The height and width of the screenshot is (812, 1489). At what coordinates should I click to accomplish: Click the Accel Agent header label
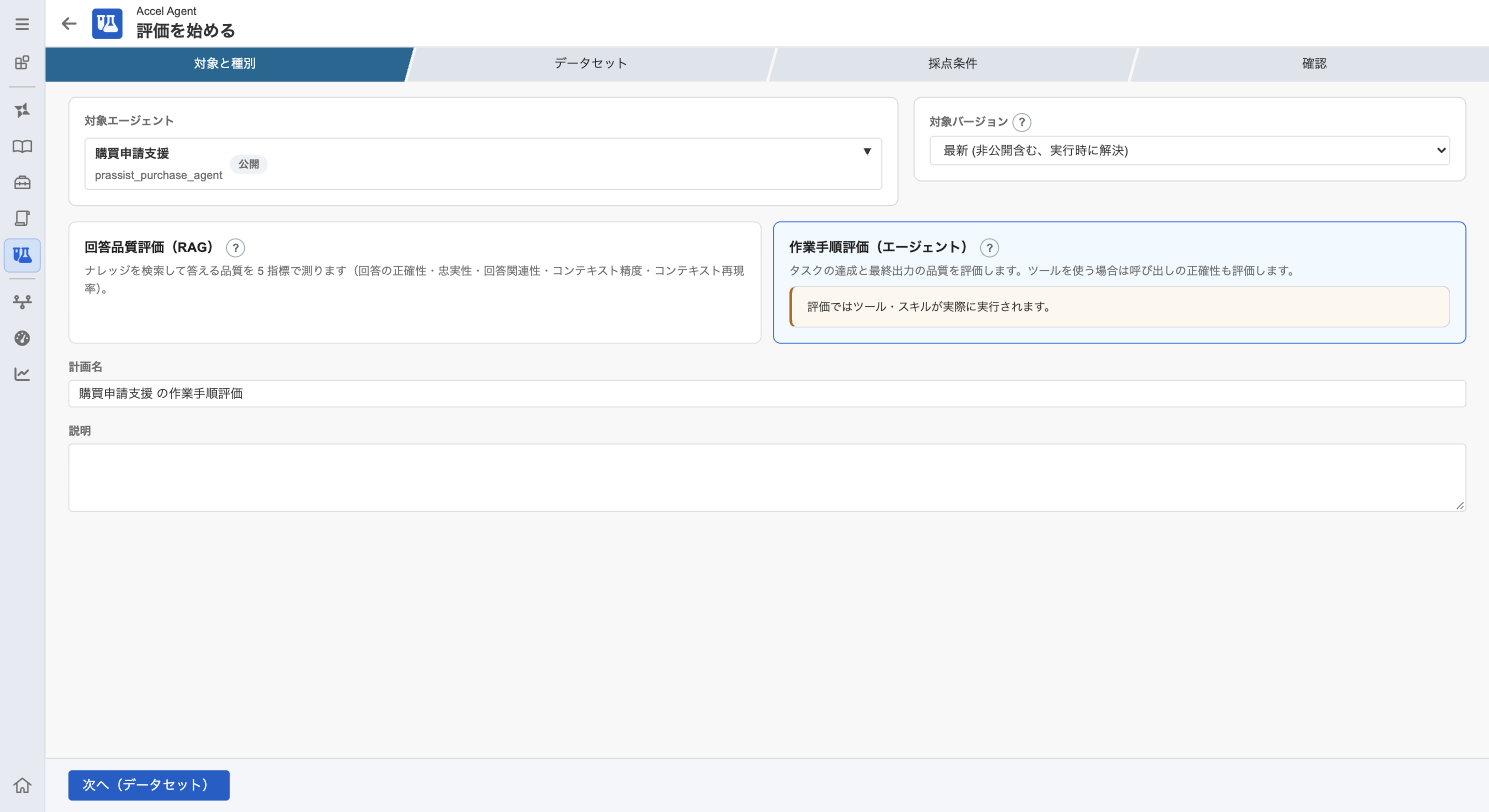(166, 11)
